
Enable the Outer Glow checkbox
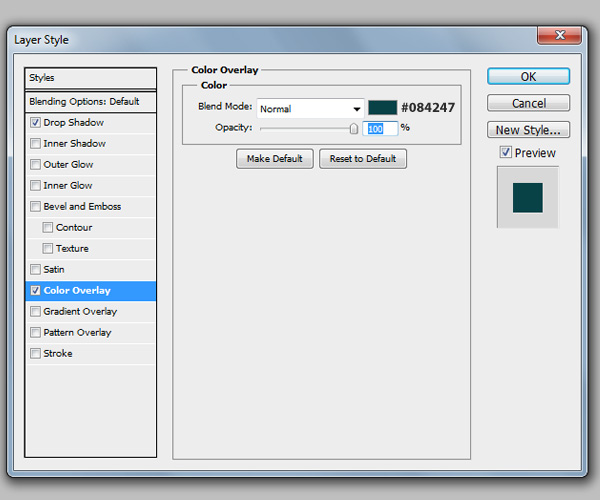pyautogui.click(x=35, y=164)
